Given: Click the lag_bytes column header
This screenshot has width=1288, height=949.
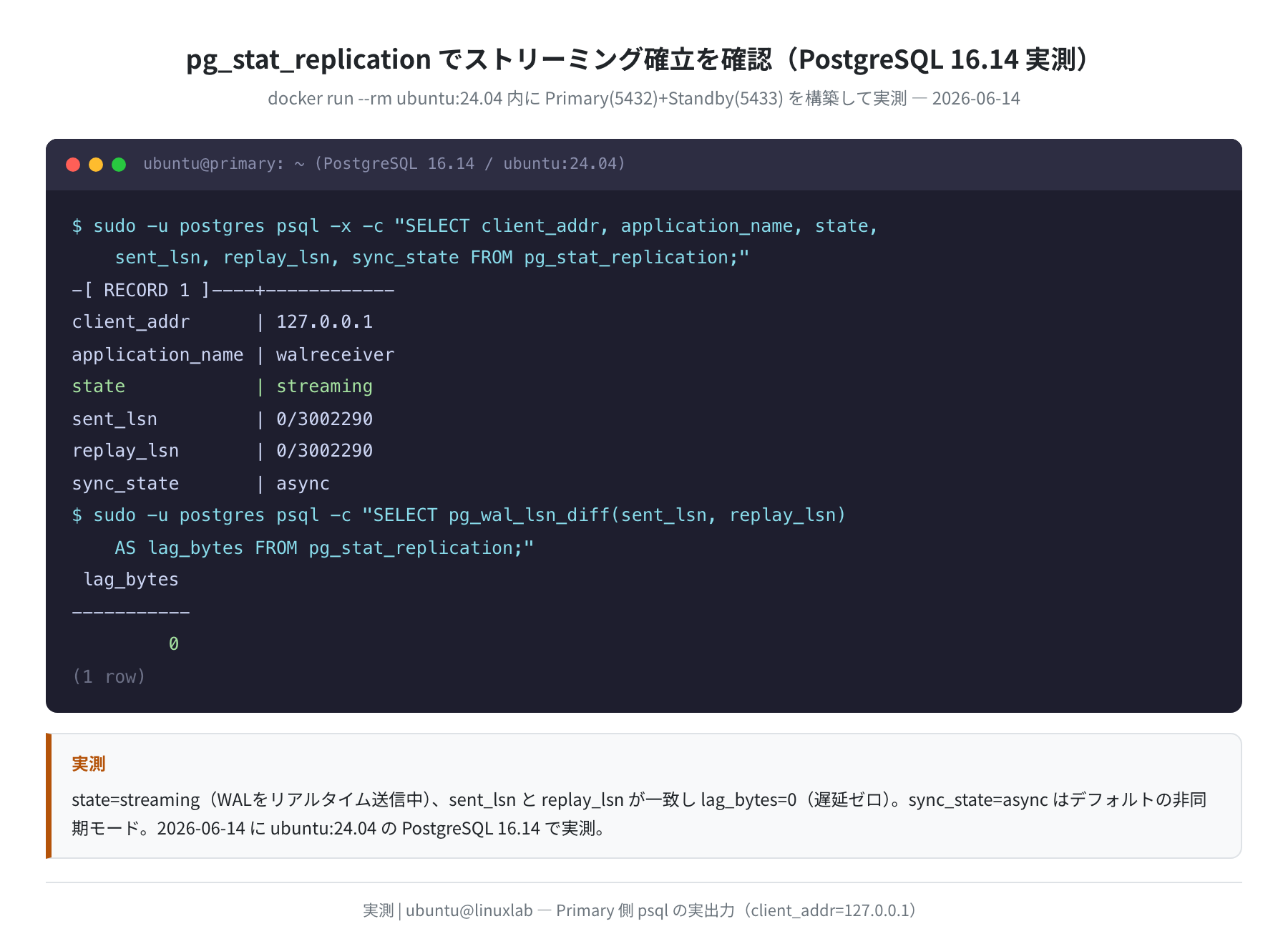Looking at the screenshot, I should (131, 580).
